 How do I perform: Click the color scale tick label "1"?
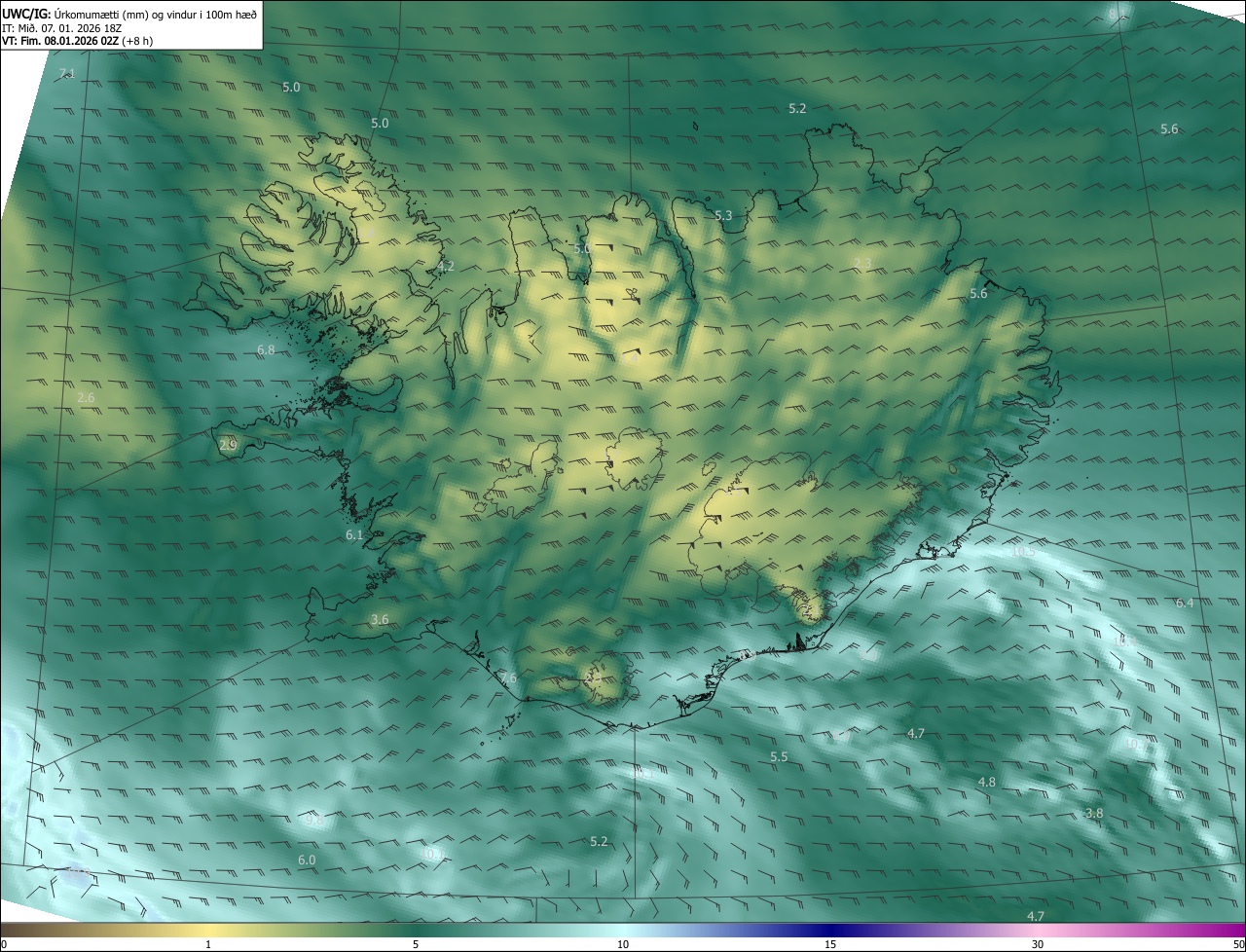pos(208,944)
